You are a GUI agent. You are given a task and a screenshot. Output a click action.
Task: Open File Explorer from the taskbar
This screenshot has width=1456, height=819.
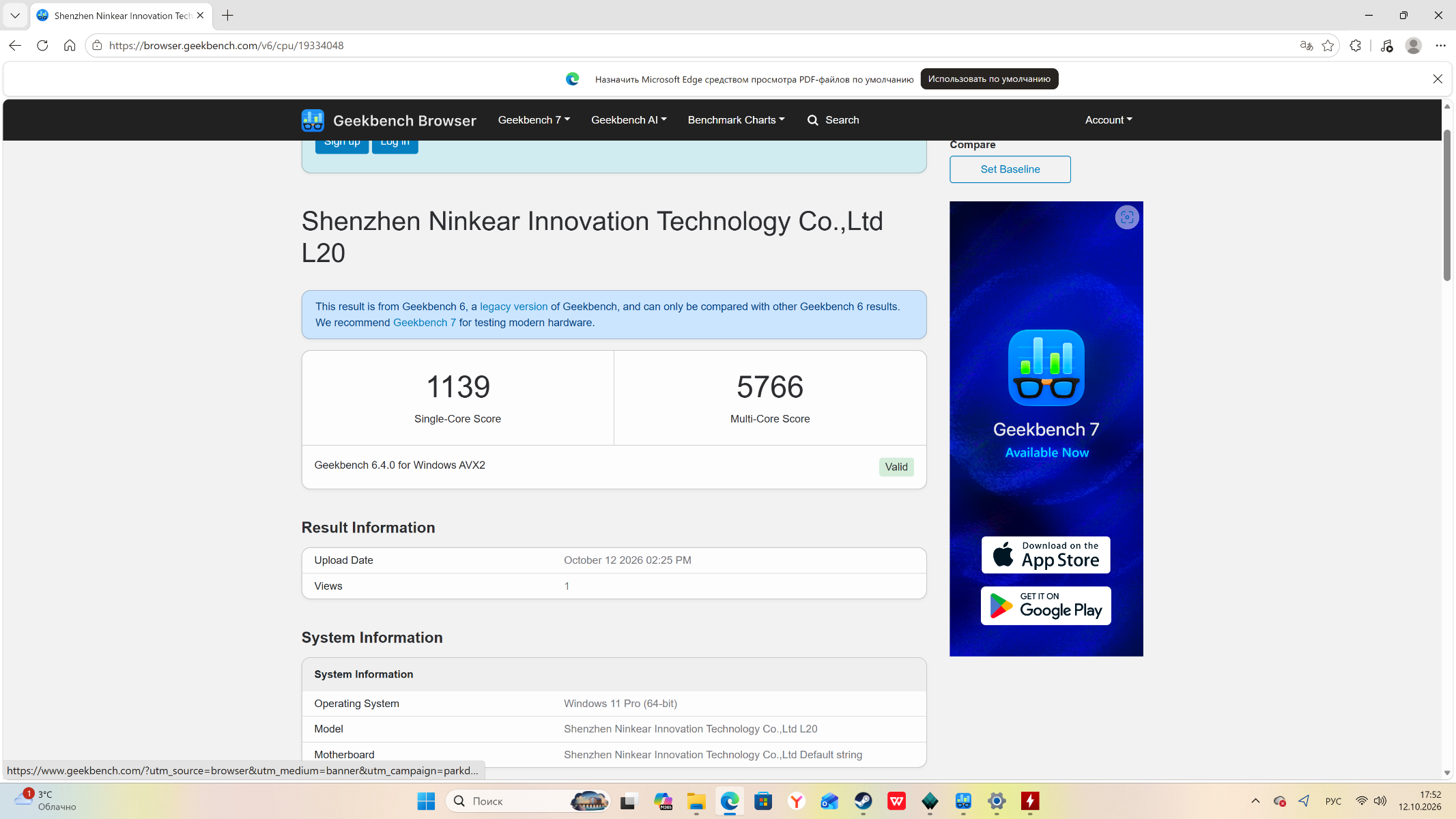click(696, 801)
